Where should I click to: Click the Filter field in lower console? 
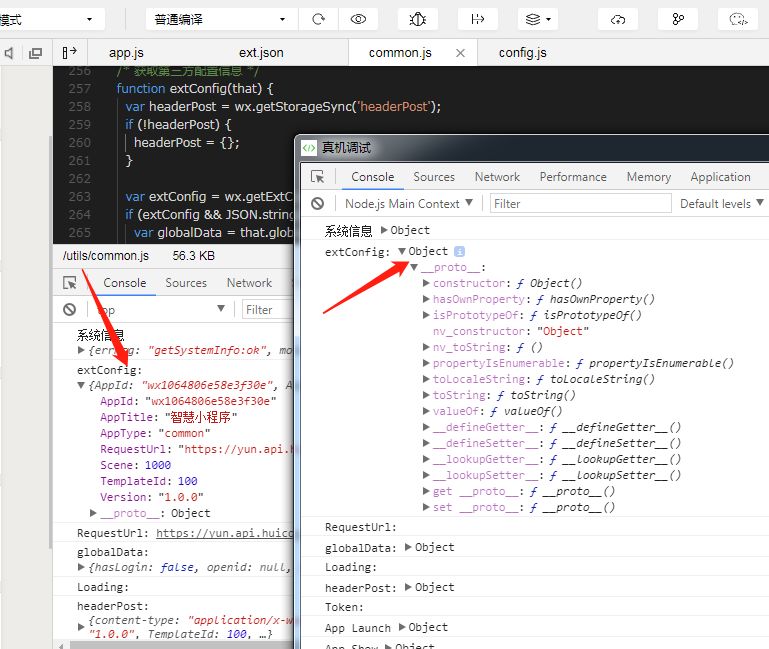click(268, 310)
